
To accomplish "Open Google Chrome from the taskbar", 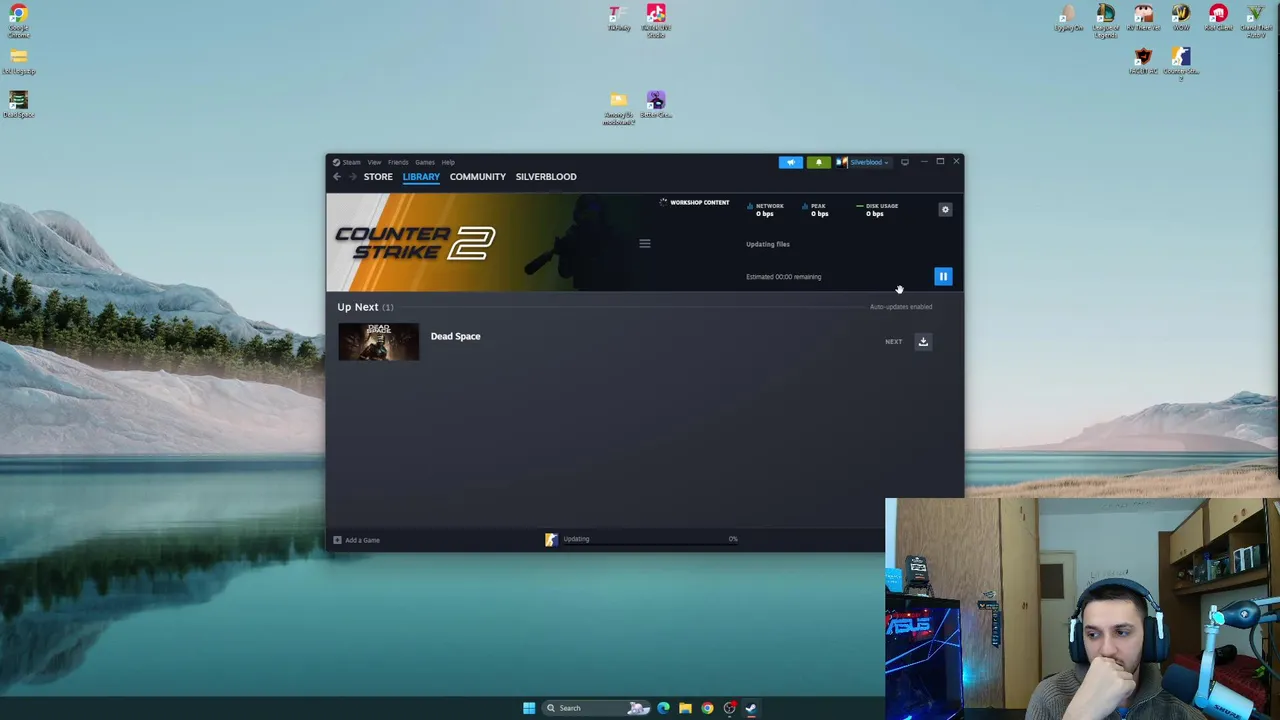I will [x=707, y=708].
